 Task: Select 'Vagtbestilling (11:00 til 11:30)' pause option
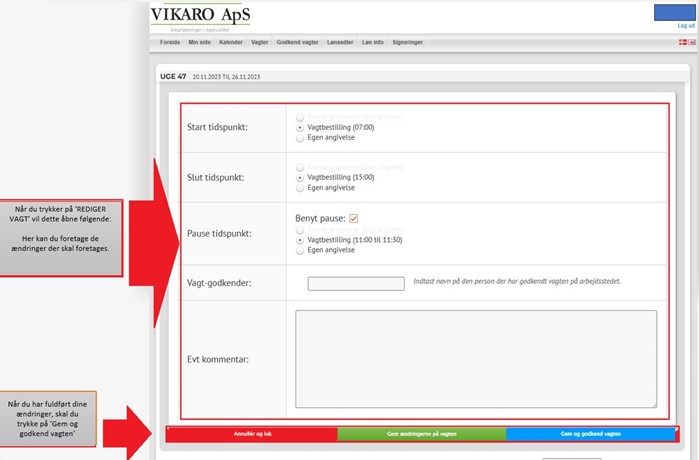[x=300, y=241]
